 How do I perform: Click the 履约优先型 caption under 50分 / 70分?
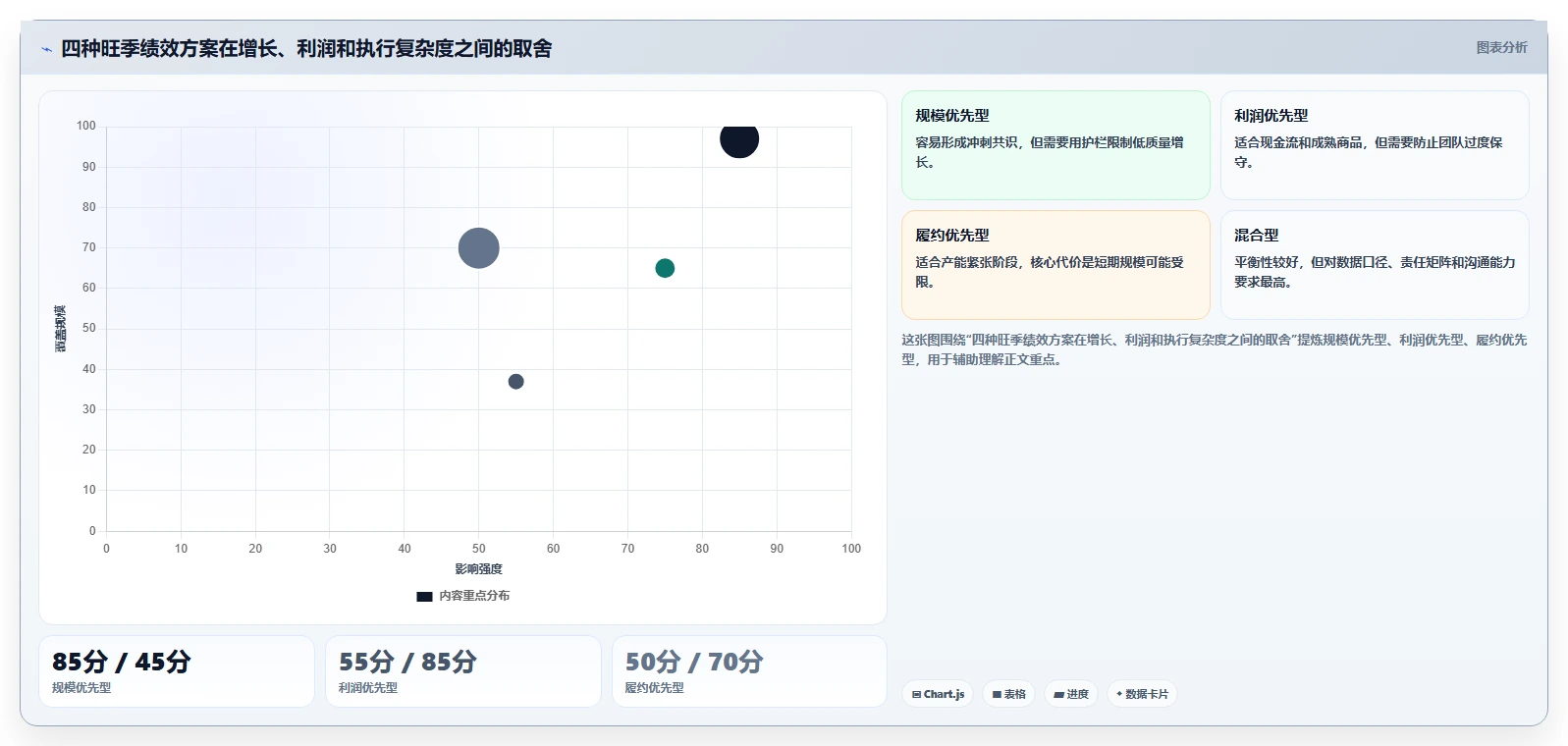(x=655, y=688)
